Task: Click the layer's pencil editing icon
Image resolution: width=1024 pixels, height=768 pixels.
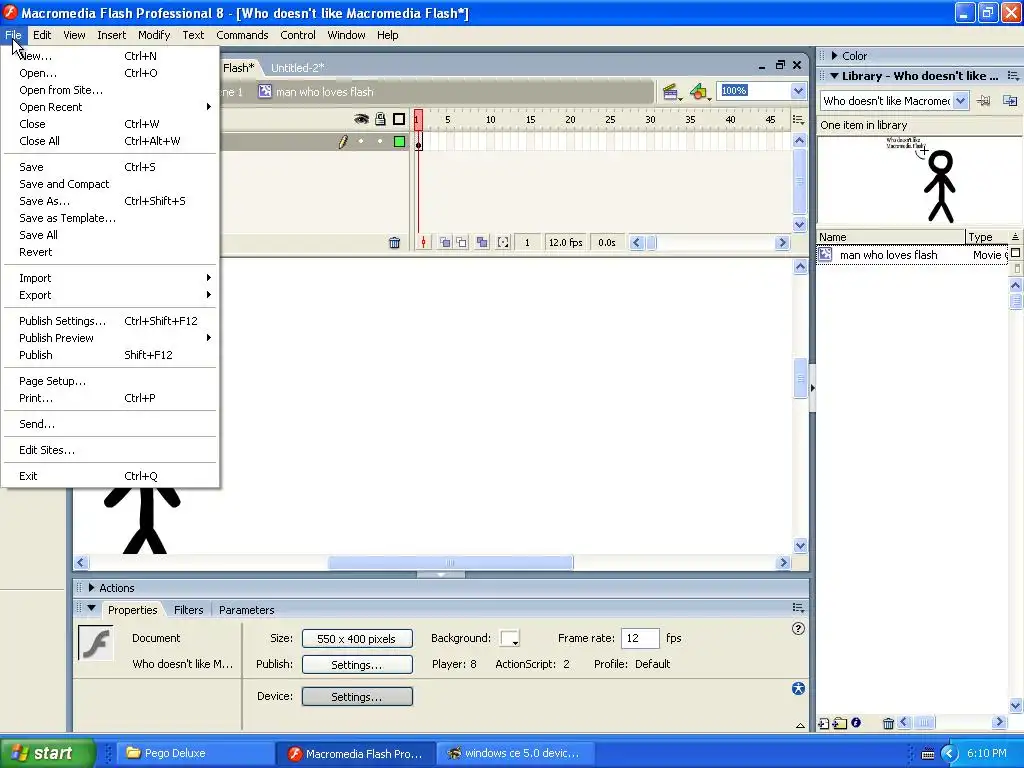Action: coord(343,141)
